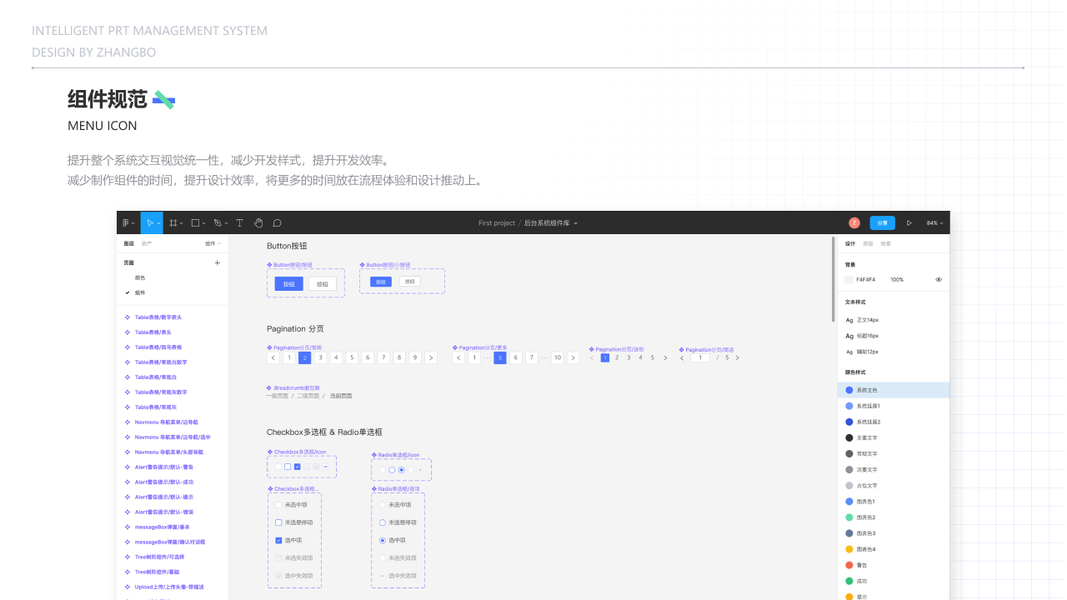Image resolution: width=1067 pixels, height=600 pixels.
Task: Select the Rectangle shape tool
Action: click(x=195, y=223)
